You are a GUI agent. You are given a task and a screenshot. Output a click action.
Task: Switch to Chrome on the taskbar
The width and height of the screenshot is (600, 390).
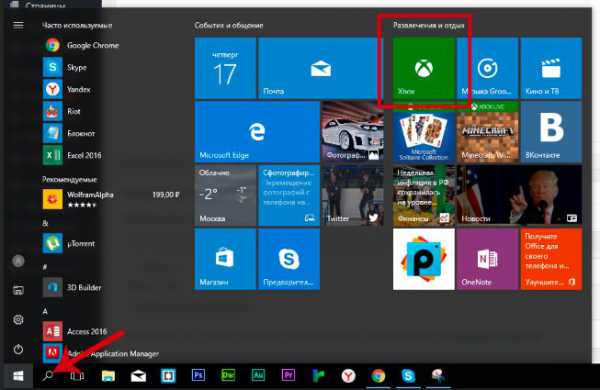[x=378, y=376]
